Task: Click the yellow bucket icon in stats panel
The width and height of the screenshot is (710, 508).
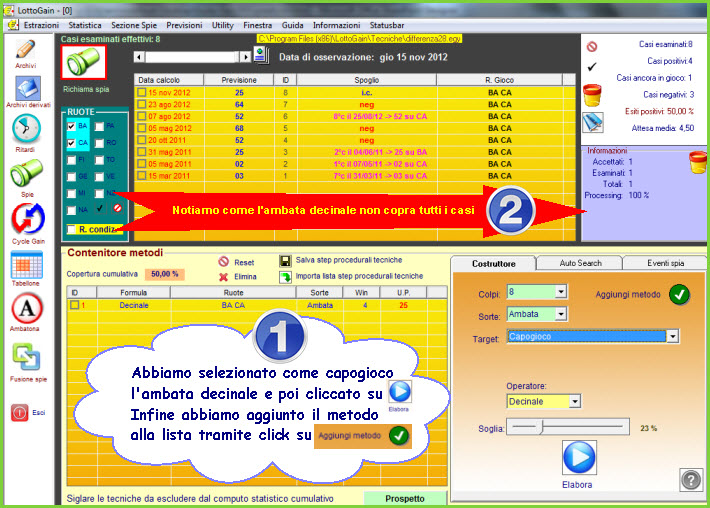Action: [x=592, y=95]
